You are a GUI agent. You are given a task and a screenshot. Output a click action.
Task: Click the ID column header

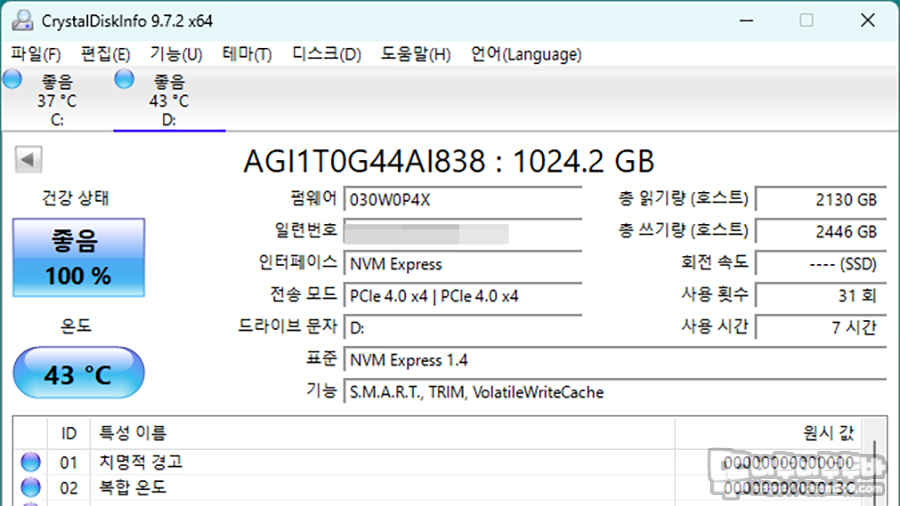[x=69, y=433]
